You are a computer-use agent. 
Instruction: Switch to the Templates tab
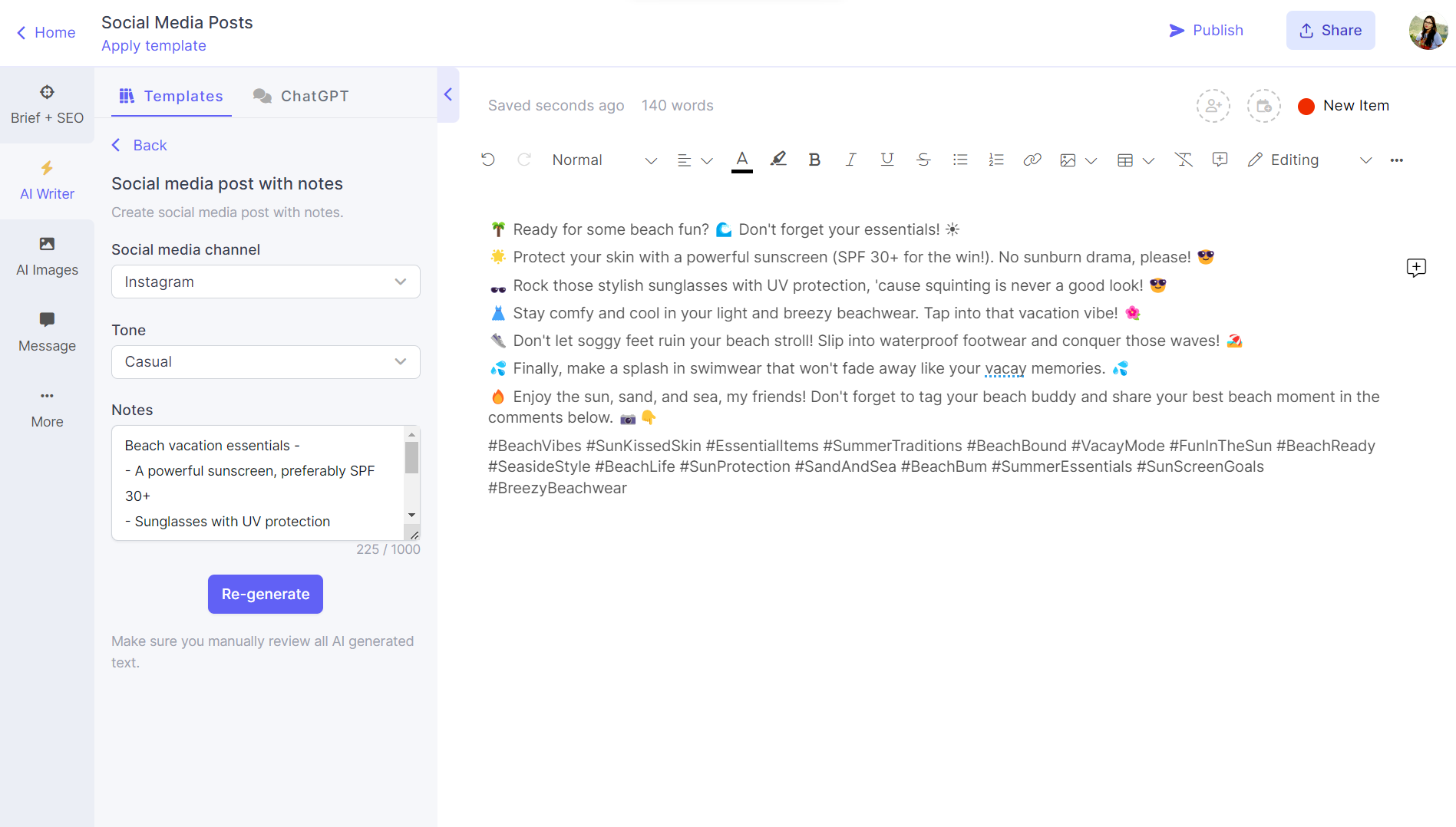coord(171,96)
